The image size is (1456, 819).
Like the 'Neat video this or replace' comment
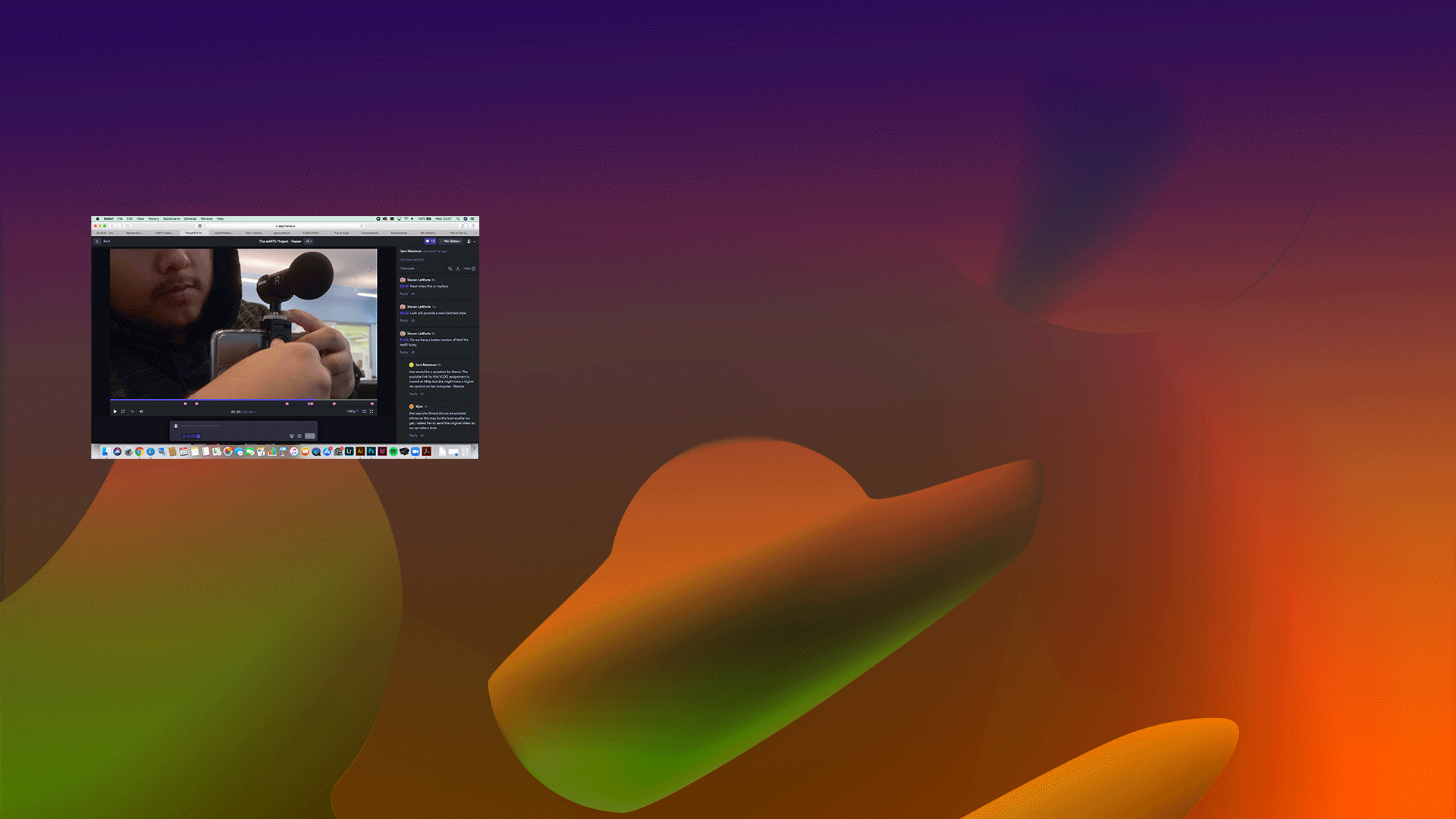[413, 293]
